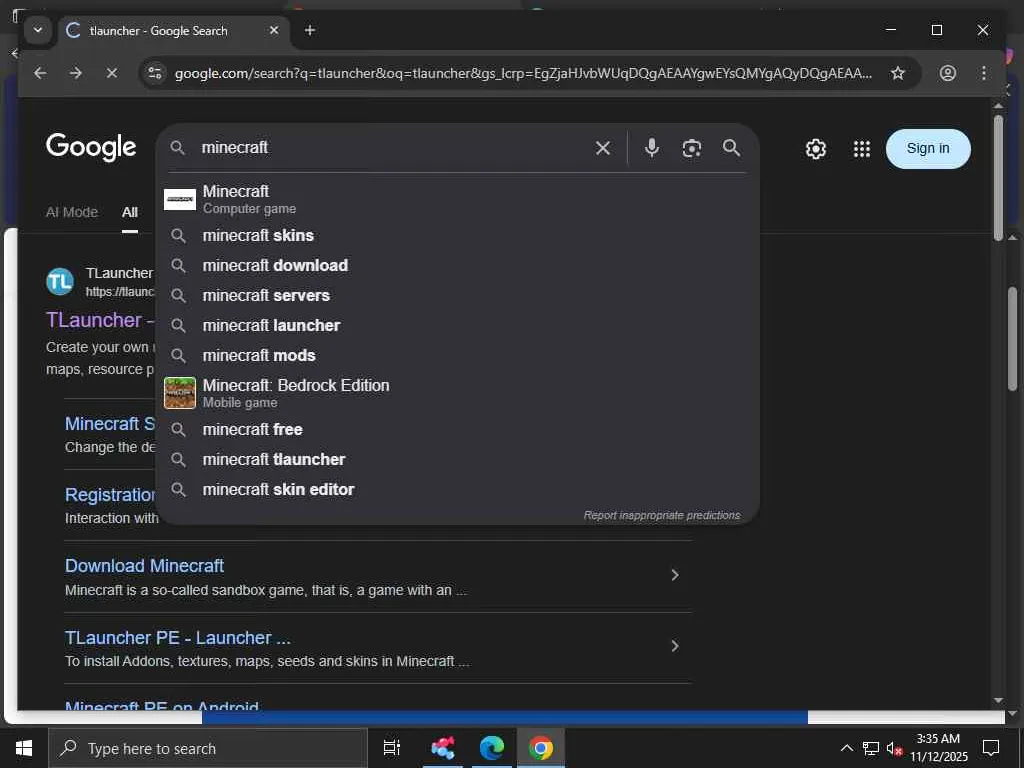Open the TLauncher PE - Launcher link

point(178,637)
